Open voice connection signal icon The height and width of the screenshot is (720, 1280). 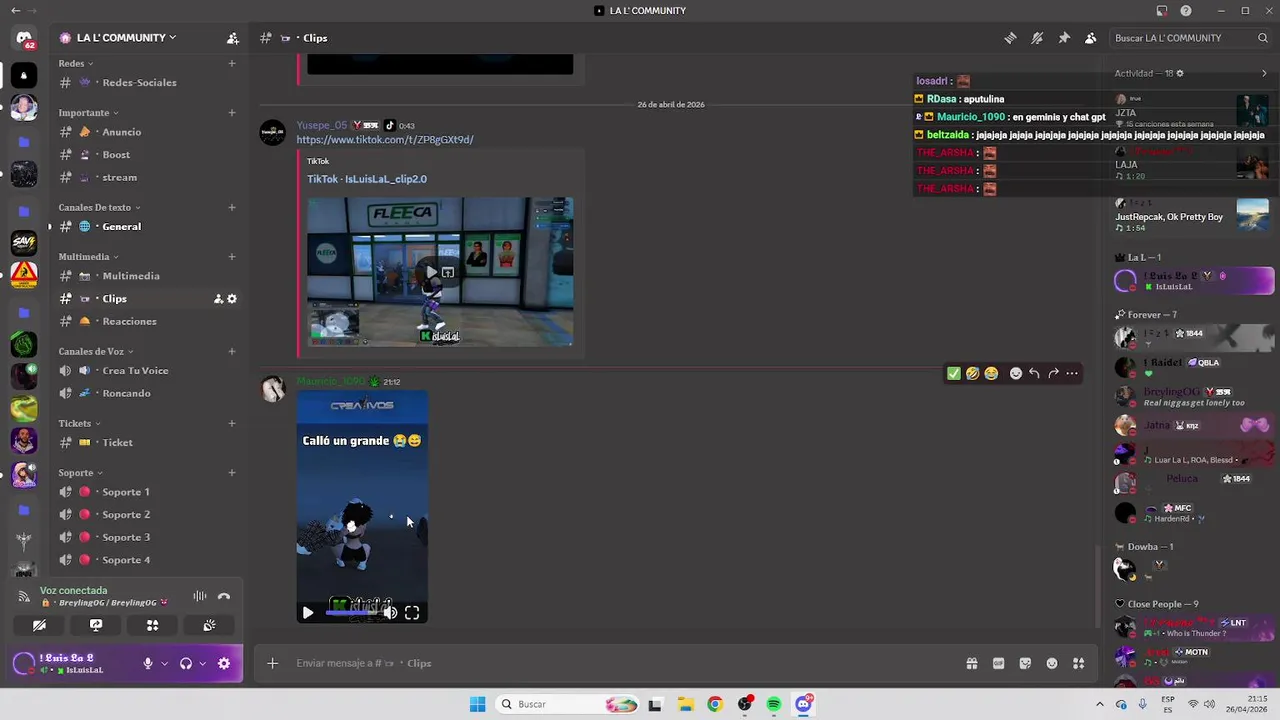[x=24, y=596]
